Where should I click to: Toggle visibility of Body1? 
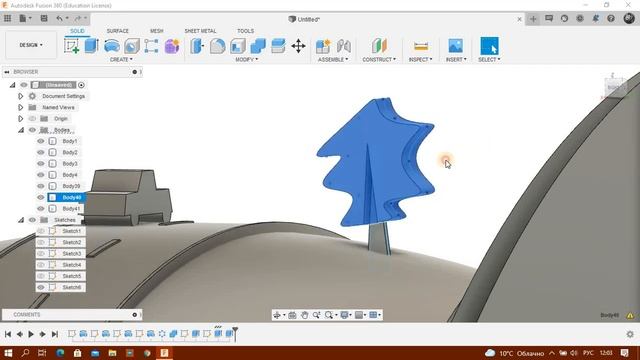tap(40, 141)
